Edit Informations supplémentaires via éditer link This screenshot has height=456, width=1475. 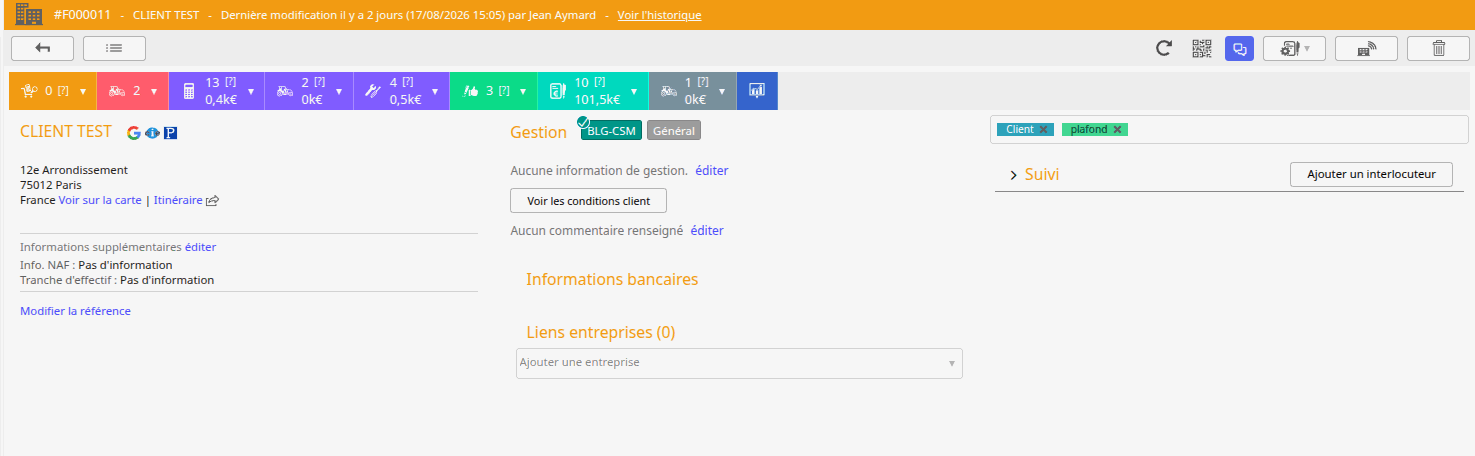coord(200,247)
